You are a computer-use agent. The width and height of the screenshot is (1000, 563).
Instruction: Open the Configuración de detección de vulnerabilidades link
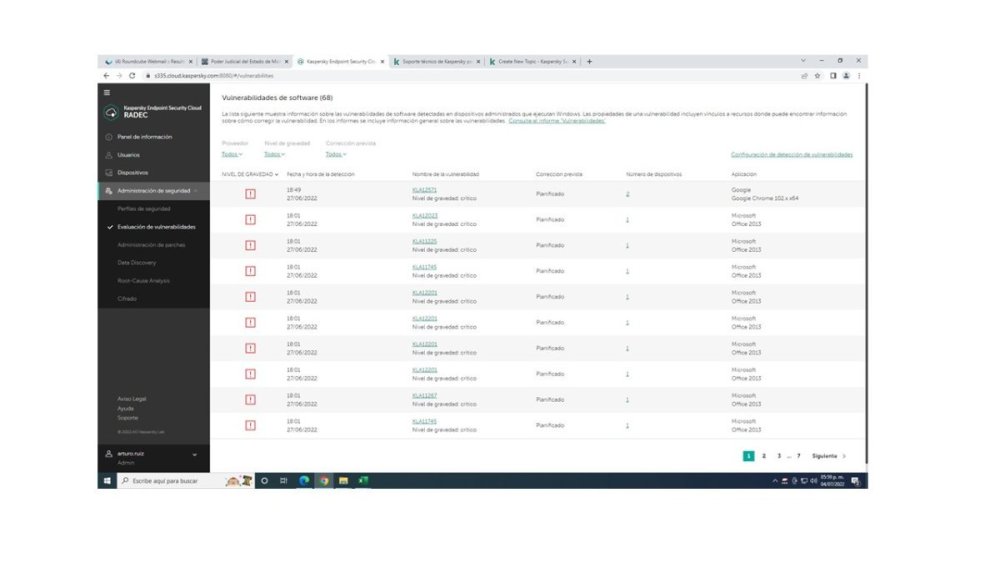click(791, 154)
